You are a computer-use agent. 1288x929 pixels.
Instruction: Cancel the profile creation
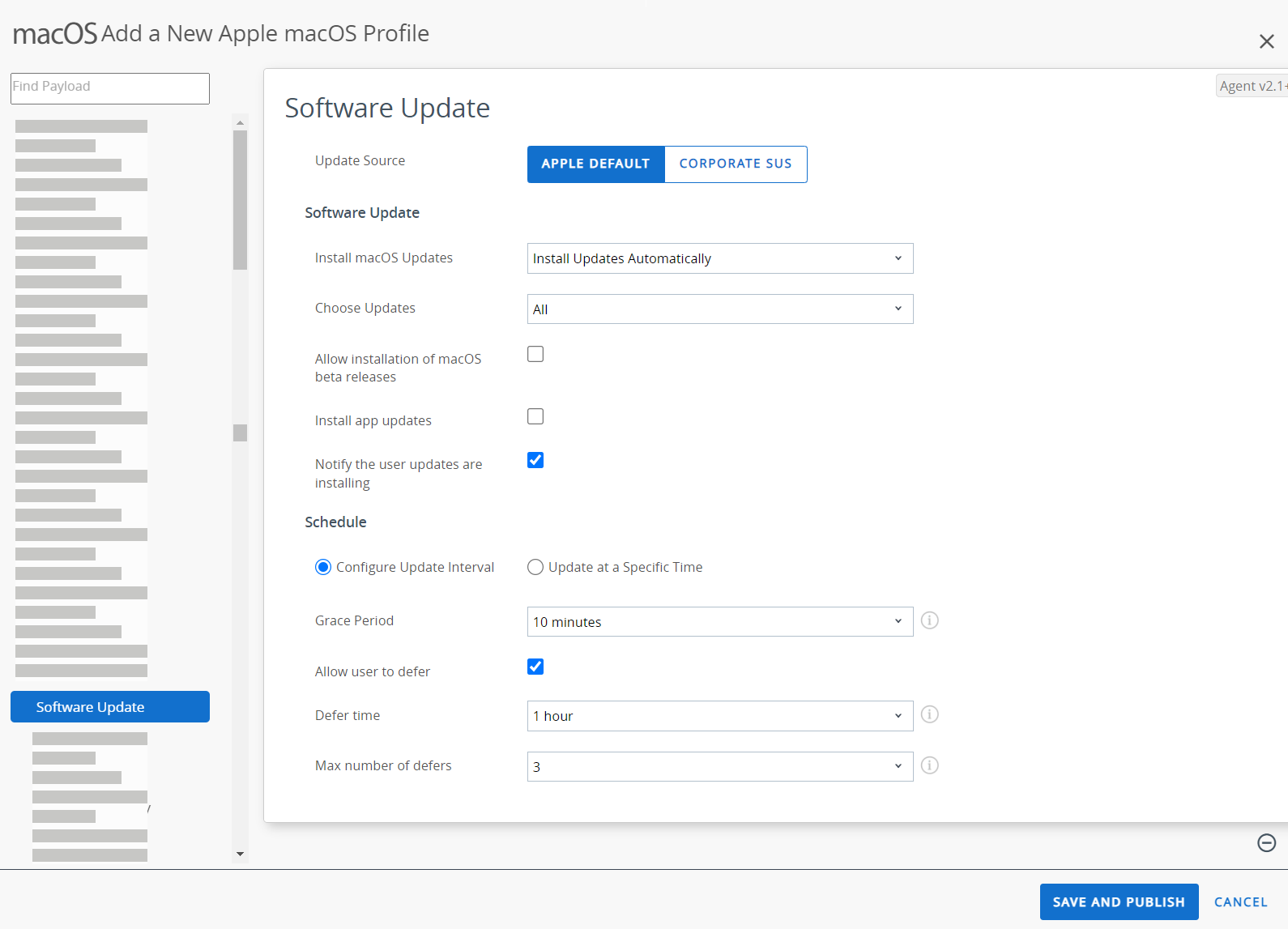coord(1240,901)
